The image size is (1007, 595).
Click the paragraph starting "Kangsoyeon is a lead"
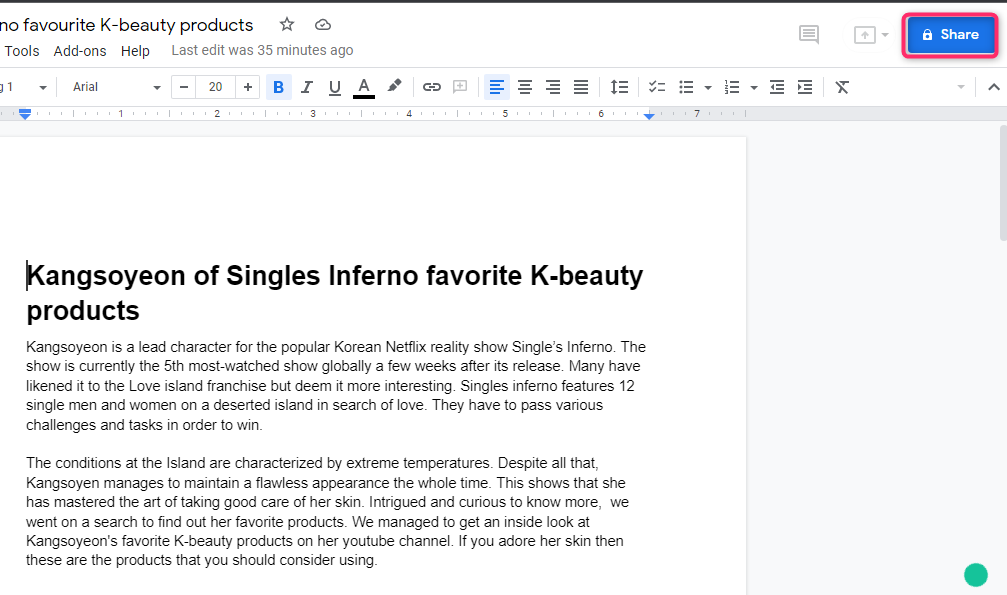(336, 386)
